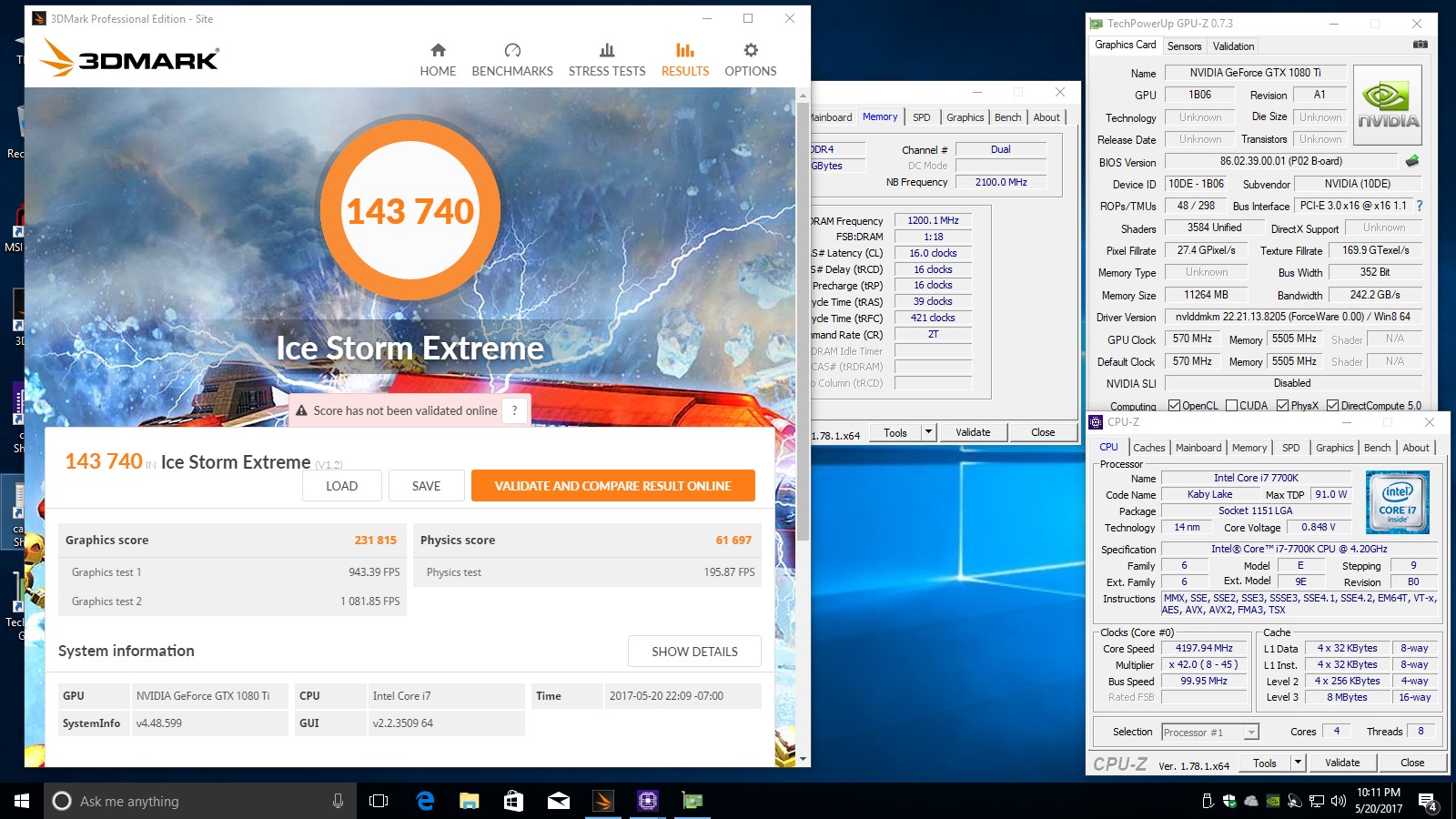Open the Bench tab in the front CPU-Z window

(x=1377, y=448)
